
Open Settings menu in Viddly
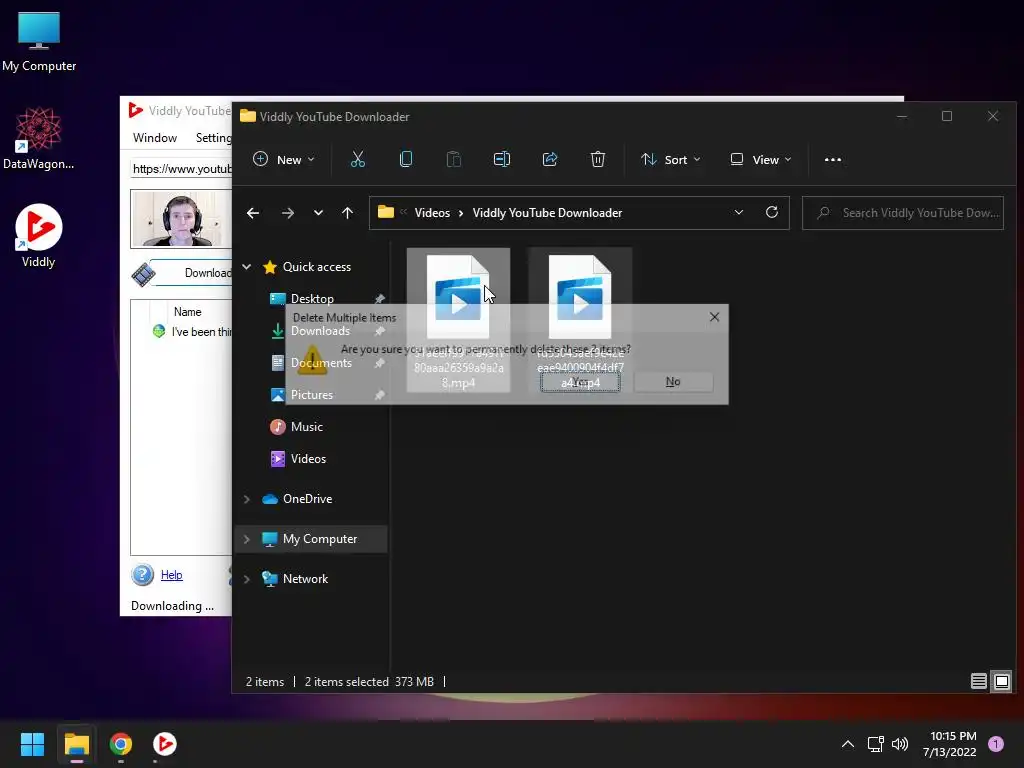coord(213,138)
